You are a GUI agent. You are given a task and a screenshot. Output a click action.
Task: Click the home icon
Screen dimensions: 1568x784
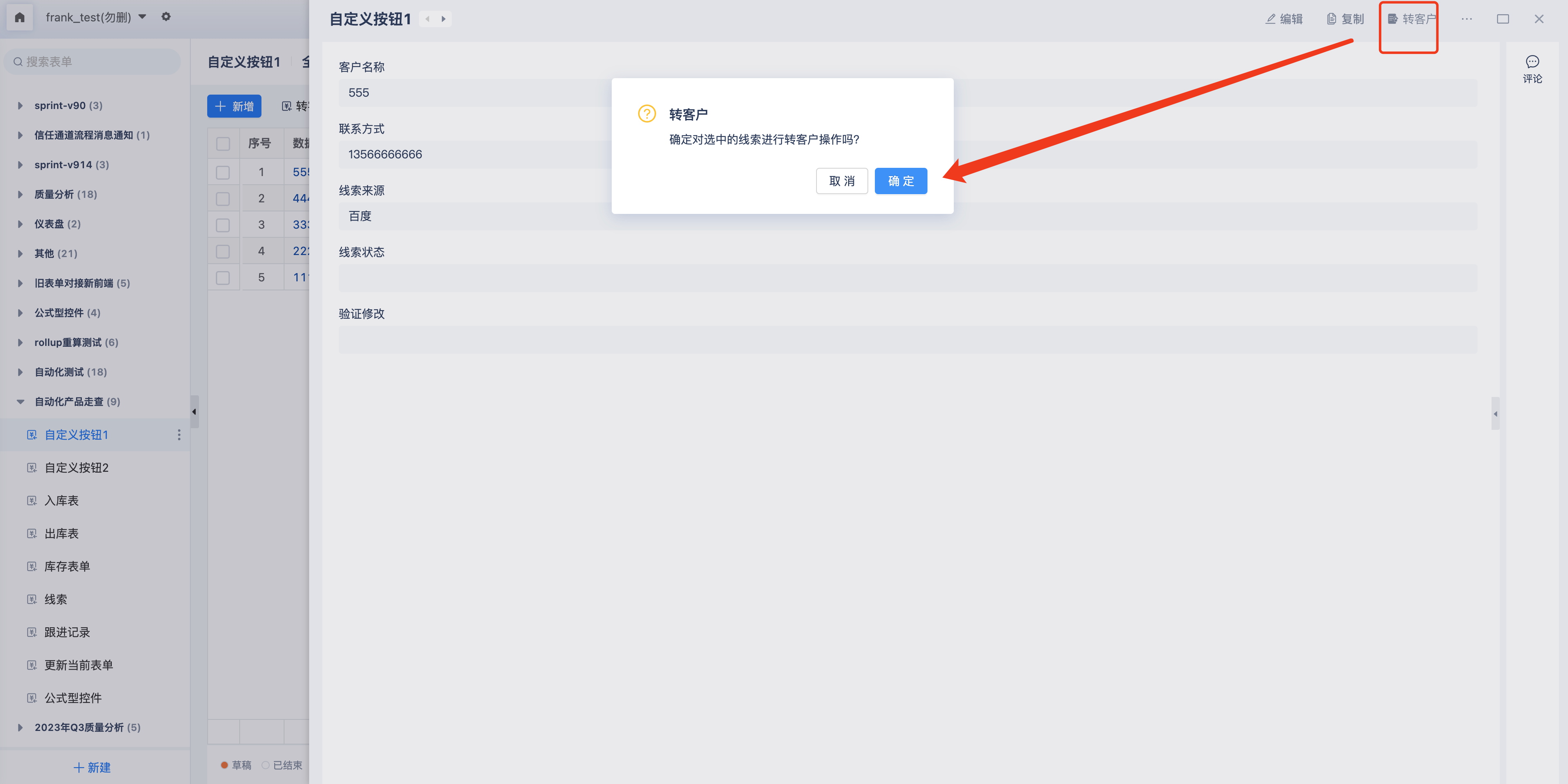click(19, 17)
